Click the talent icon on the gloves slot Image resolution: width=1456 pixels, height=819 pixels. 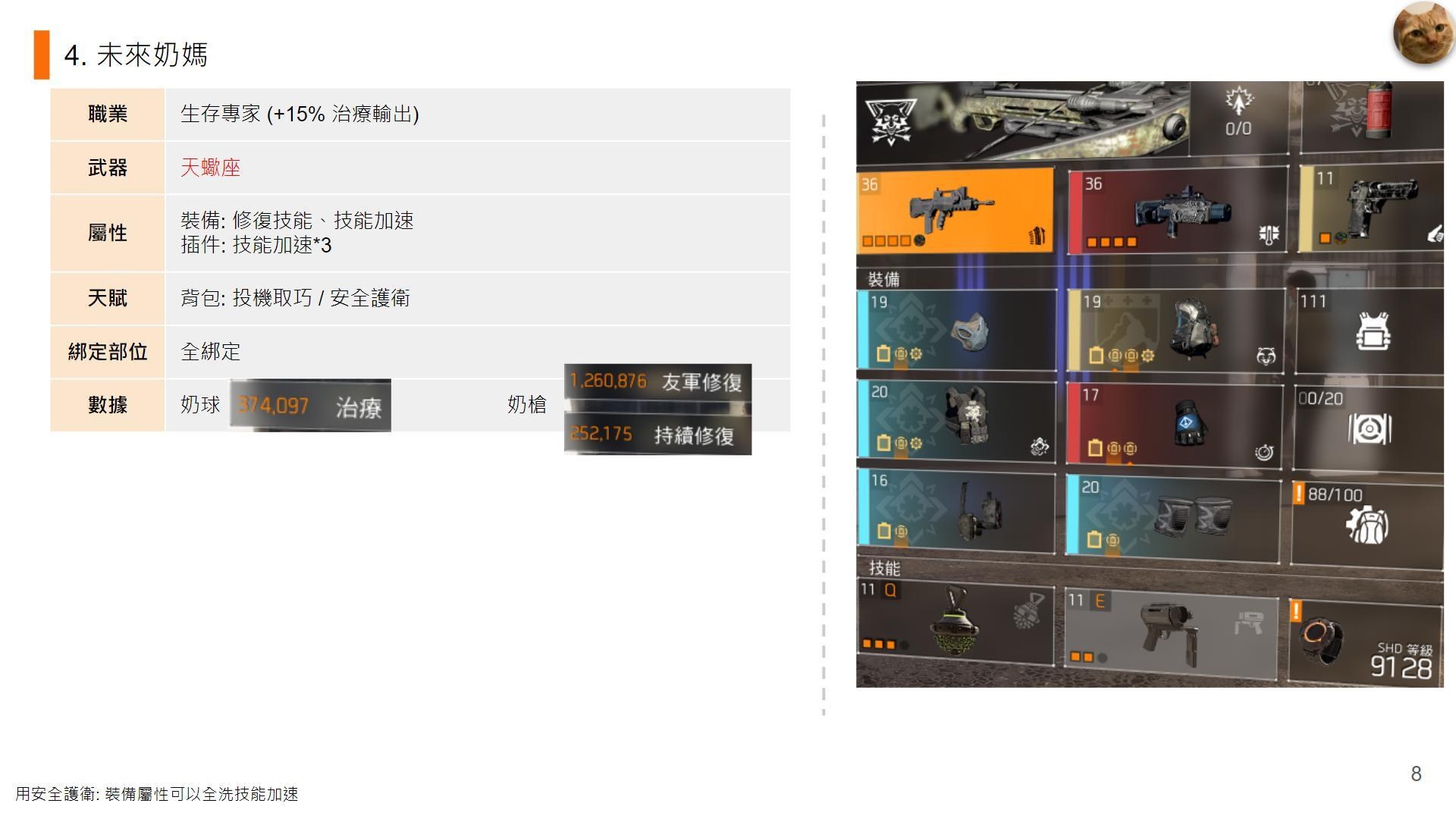click(1264, 453)
